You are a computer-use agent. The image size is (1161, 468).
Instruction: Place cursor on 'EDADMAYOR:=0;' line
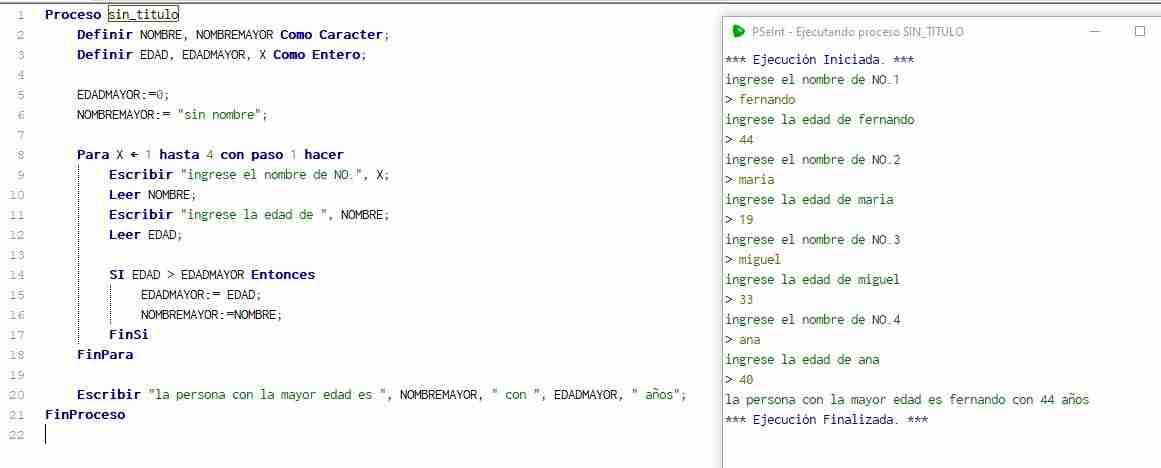124,95
